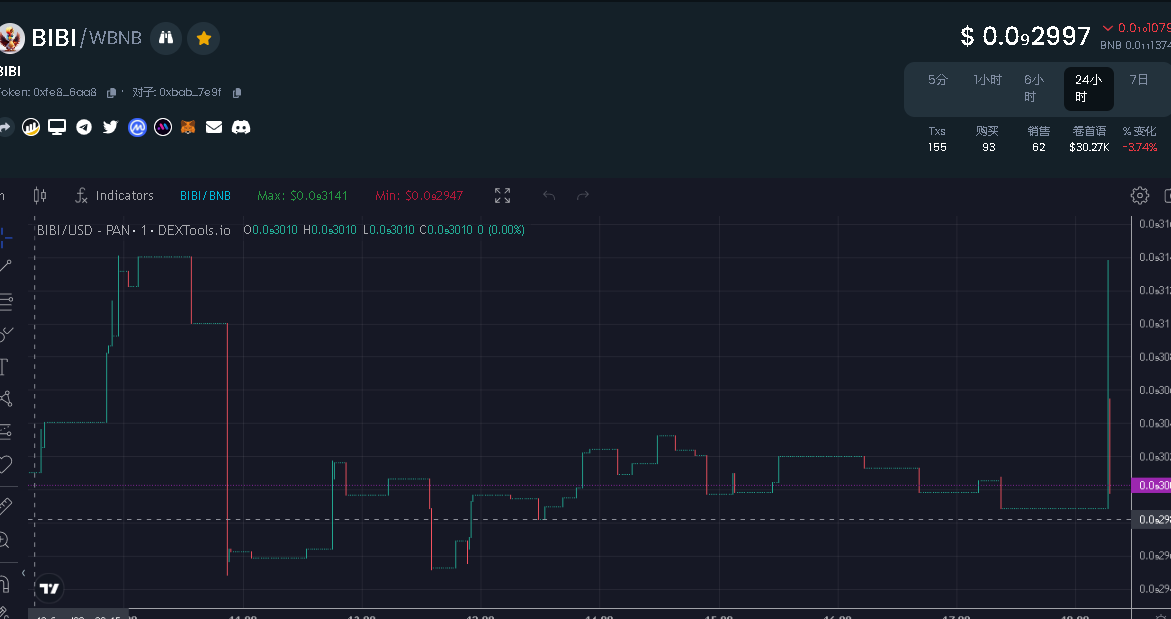1171x619 pixels.
Task: Open the candlestick chart style selector
Action: coord(40,196)
